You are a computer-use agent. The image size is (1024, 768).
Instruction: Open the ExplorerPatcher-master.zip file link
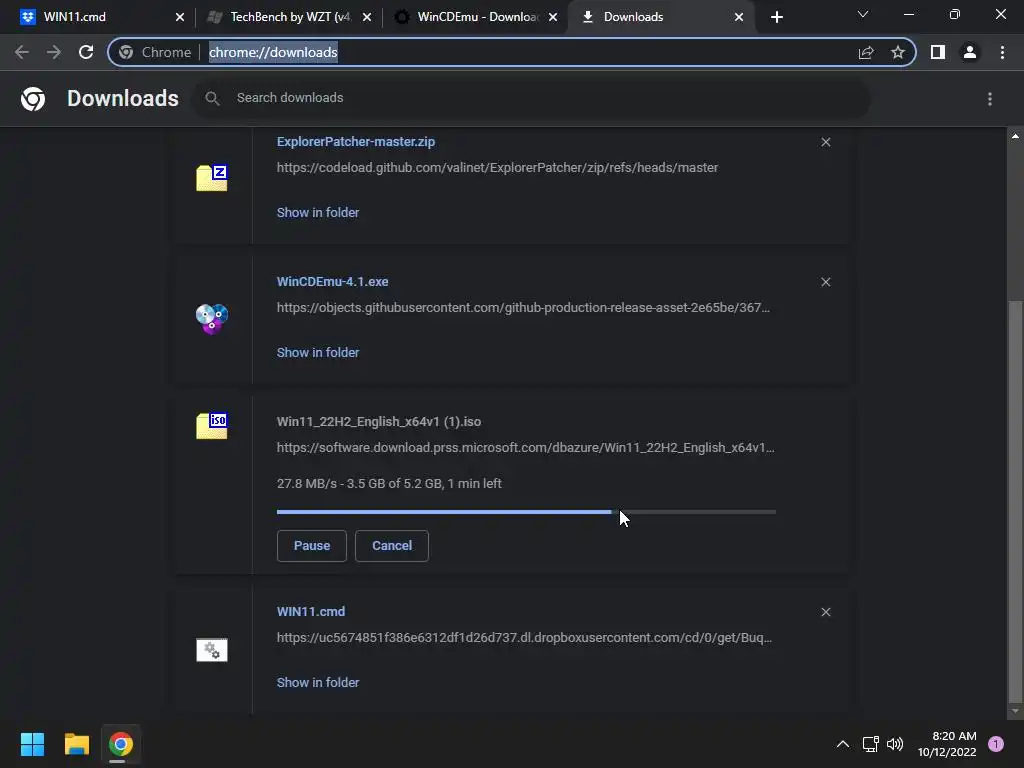pyautogui.click(x=356, y=142)
